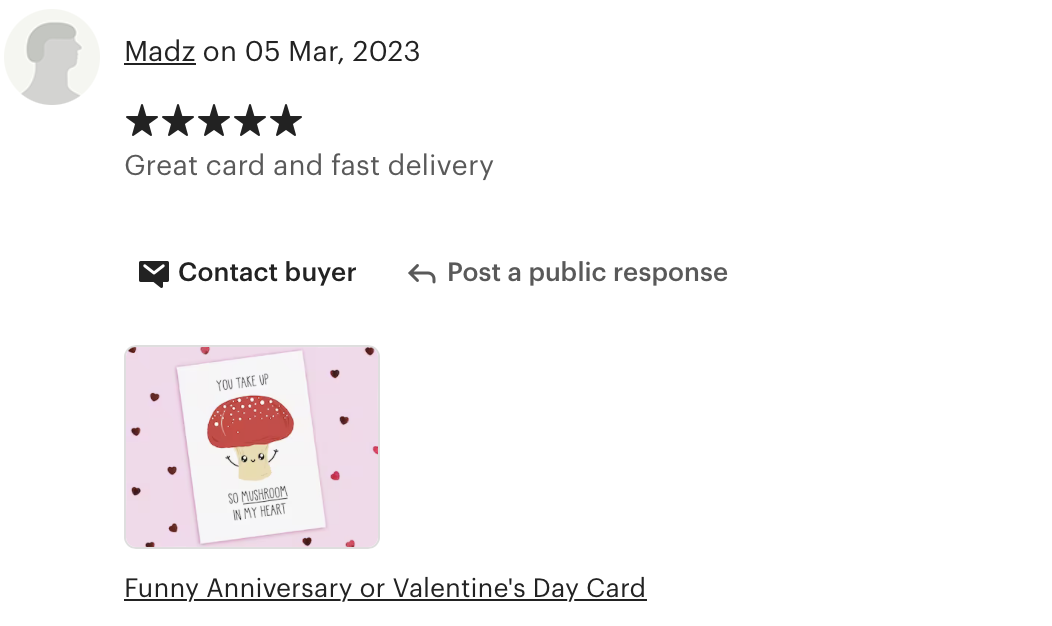
Task: Click the reply arrow icon
Action: pos(422,274)
